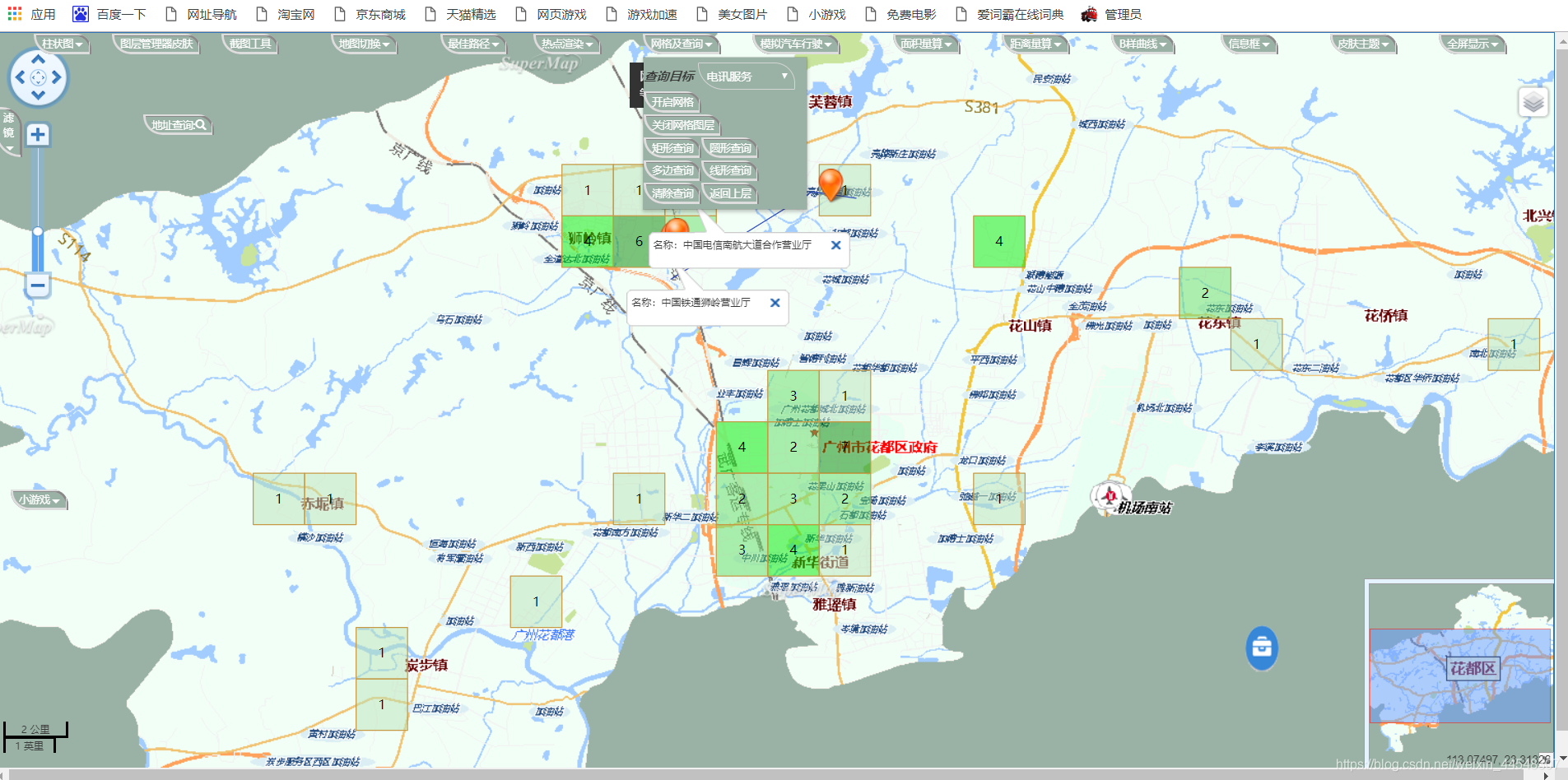Open the 爱词霸在线词典 bookmark

coord(1009,14)
